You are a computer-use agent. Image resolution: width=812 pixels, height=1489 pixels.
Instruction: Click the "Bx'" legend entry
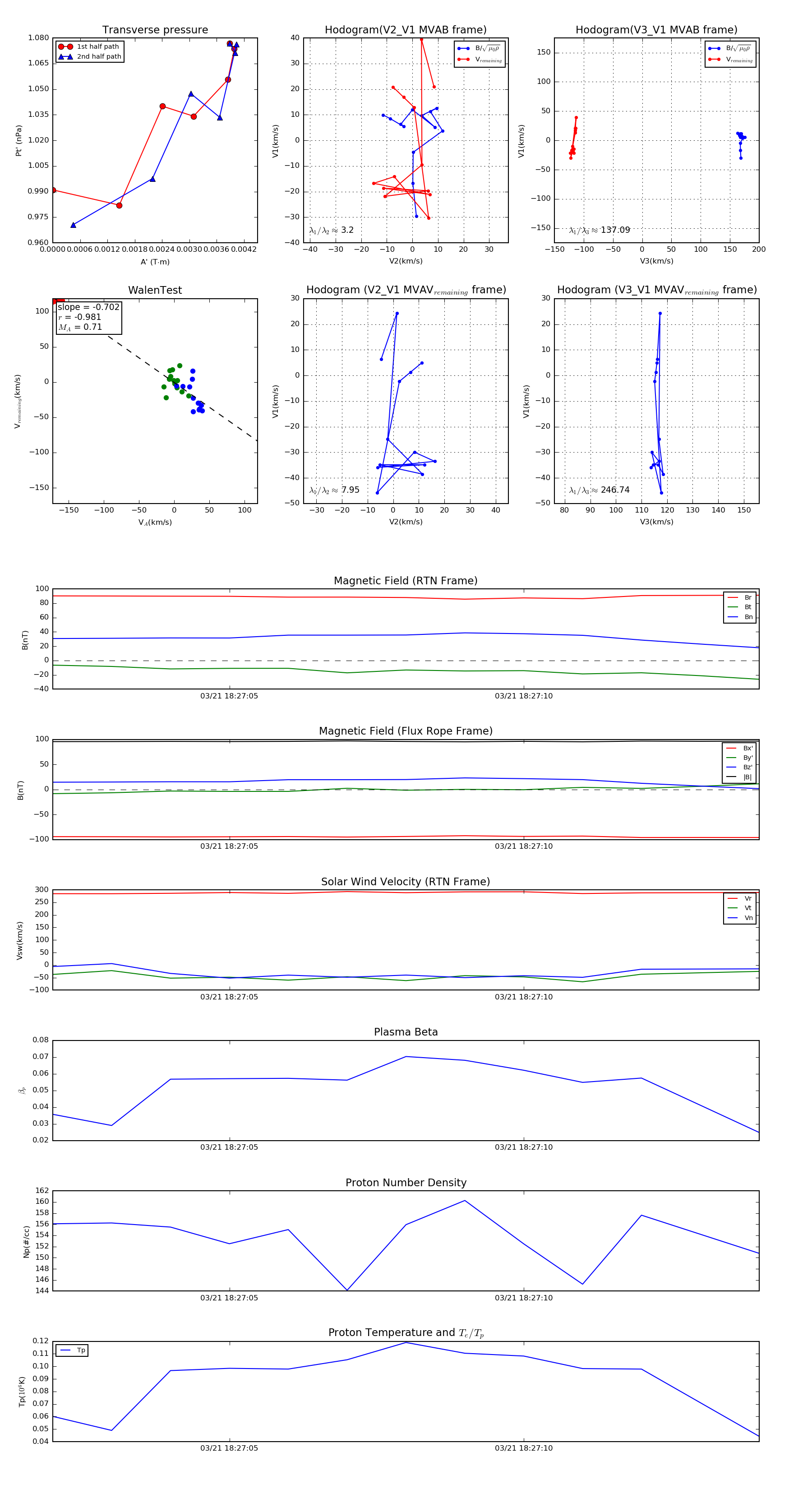click(x=739, y=748)
